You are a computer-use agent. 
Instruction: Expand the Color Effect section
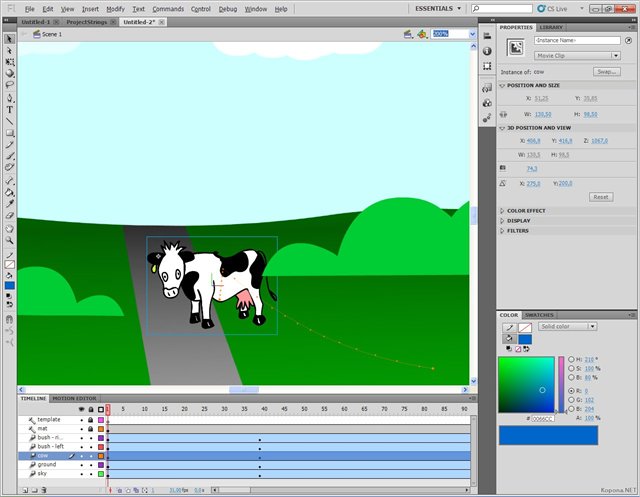[526, 211]
